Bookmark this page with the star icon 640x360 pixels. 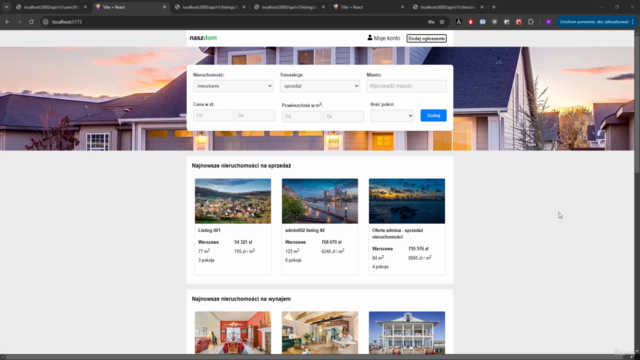coord(442,22)
